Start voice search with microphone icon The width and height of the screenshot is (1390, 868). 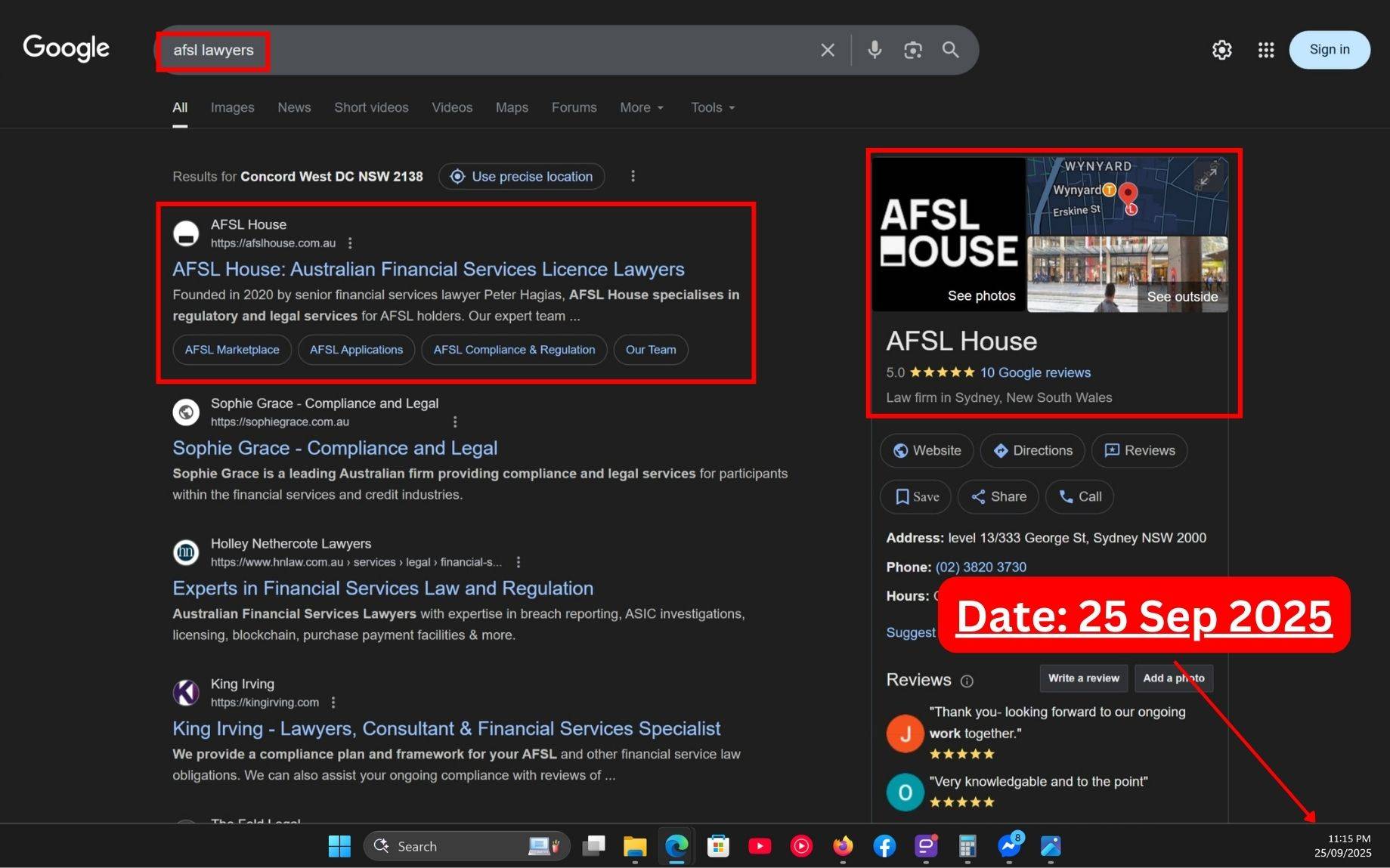[x=875, y=50]
